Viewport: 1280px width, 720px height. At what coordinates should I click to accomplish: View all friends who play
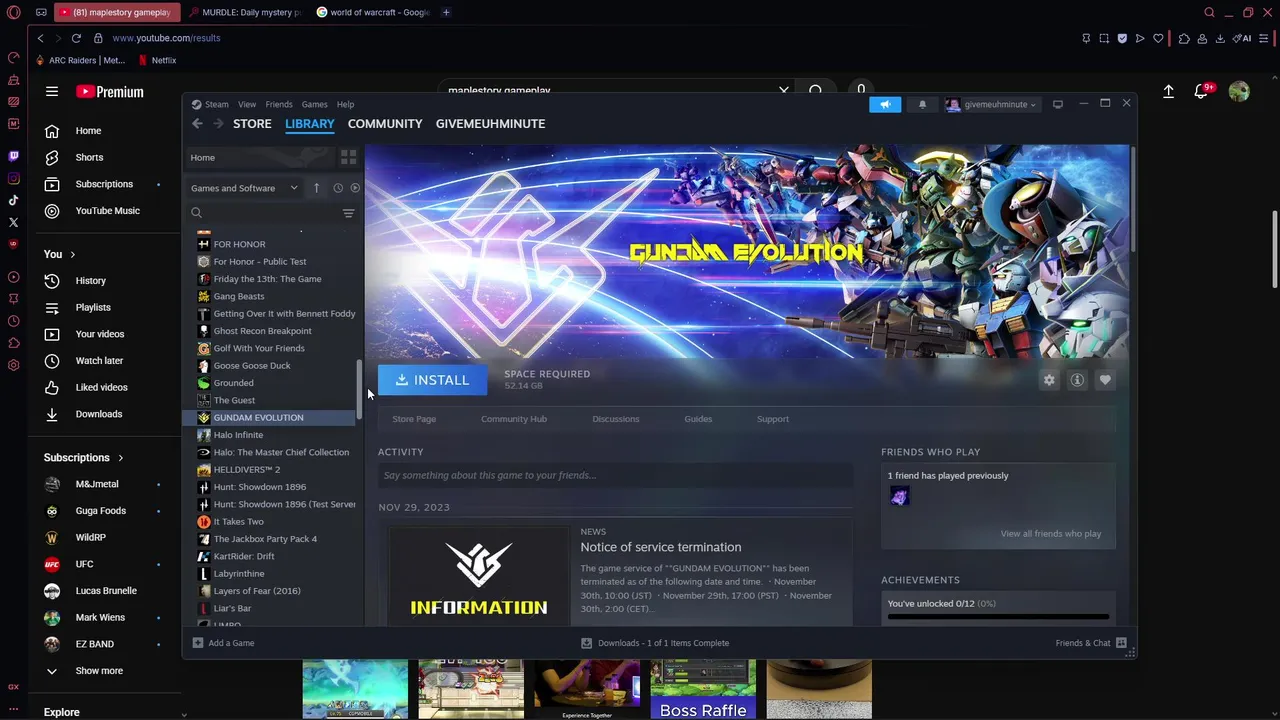click(x=1051, y=534)
